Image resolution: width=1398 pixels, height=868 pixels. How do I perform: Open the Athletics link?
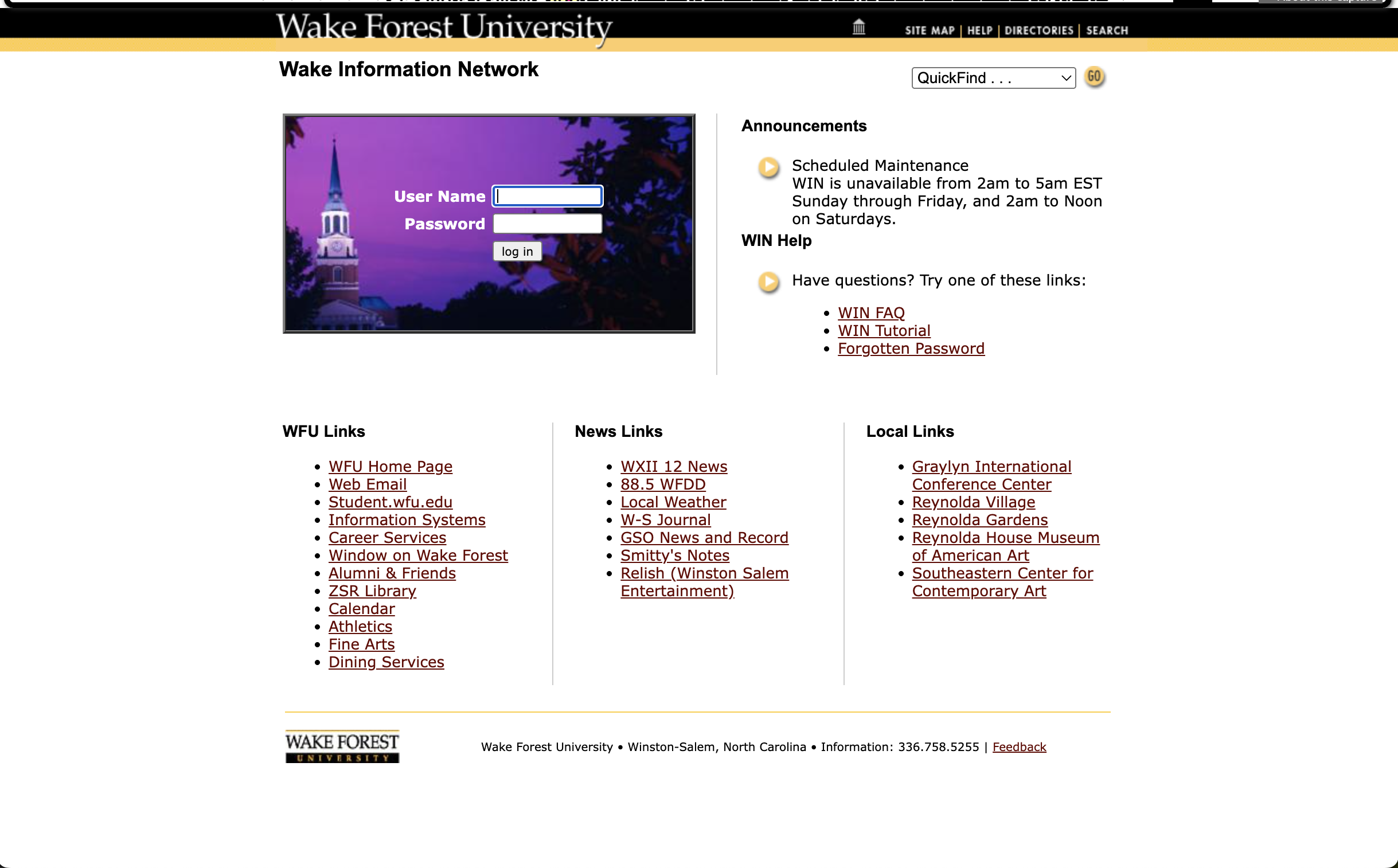point(360,627)
